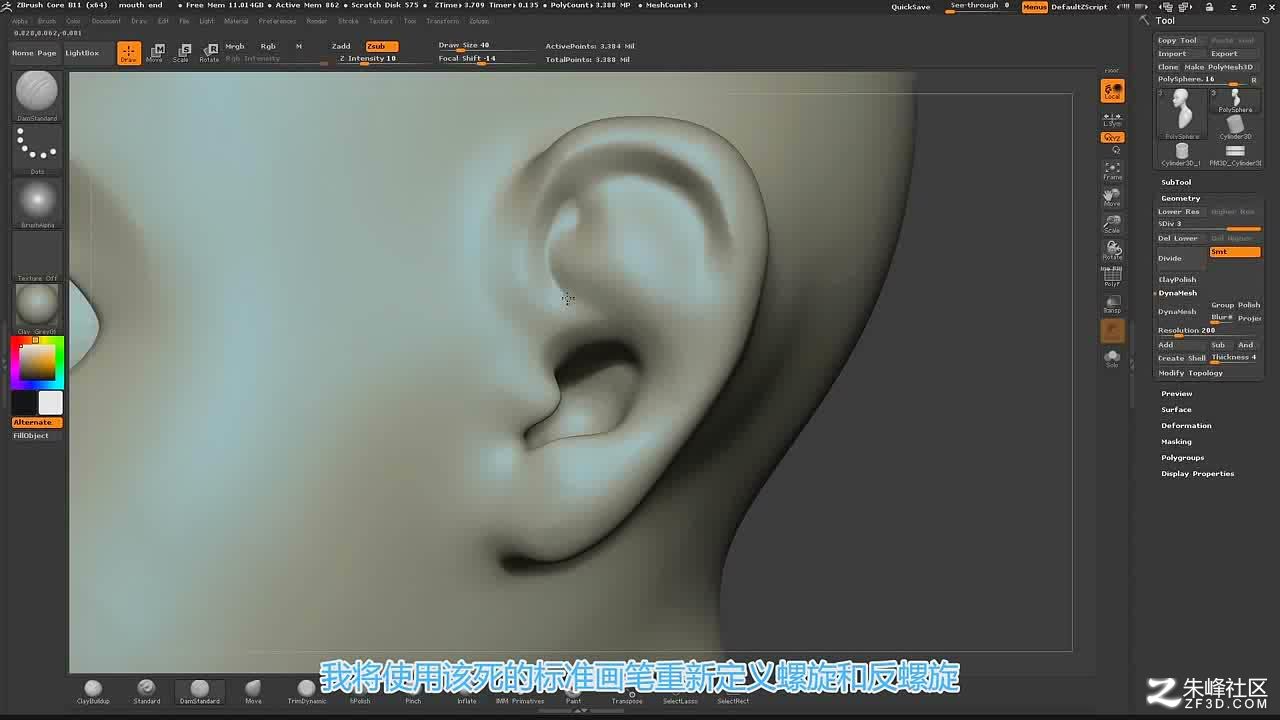
Task: Collapse the Geometry section
Action: point(1180,198)
